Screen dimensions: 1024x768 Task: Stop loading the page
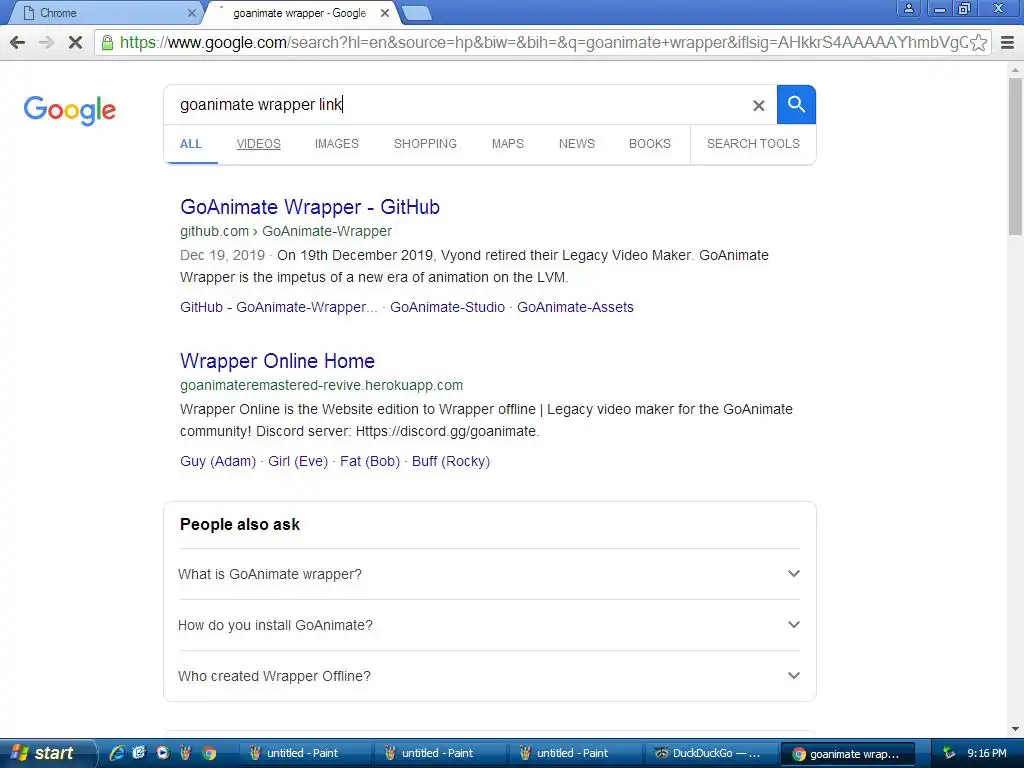coord(75,43)
